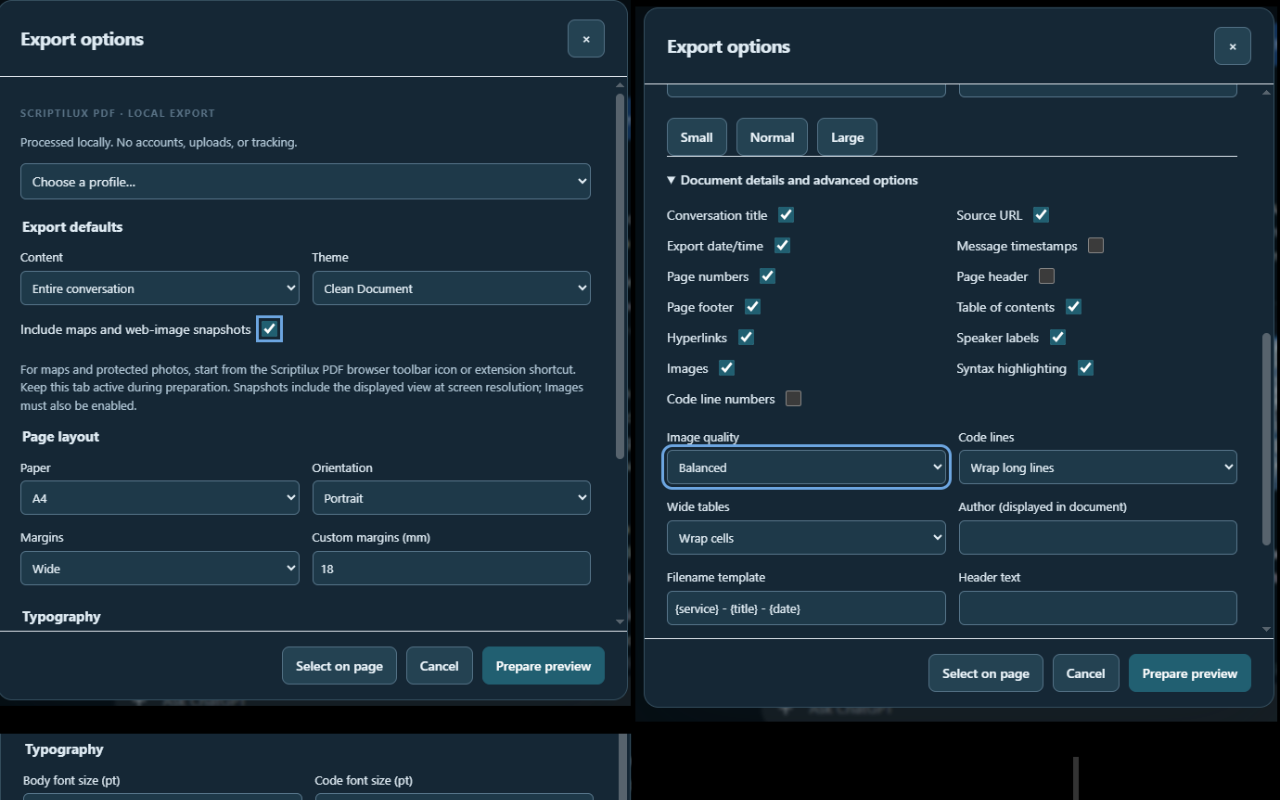Image resolution: width=1280 pixels, height=800 pixels.
Task: Uncheck the Images checkbox
Action: click(x=727, y=368)
